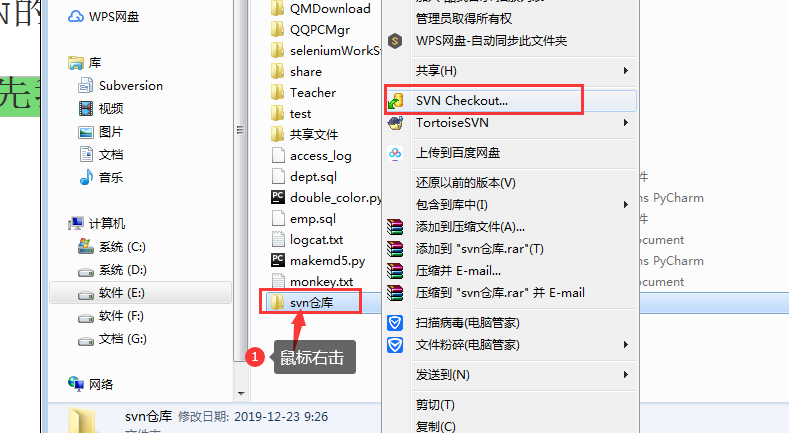Screen dimensions: 789x433
Task: Choose 还原以前的版本(V) from context menu
Action: 465,183
